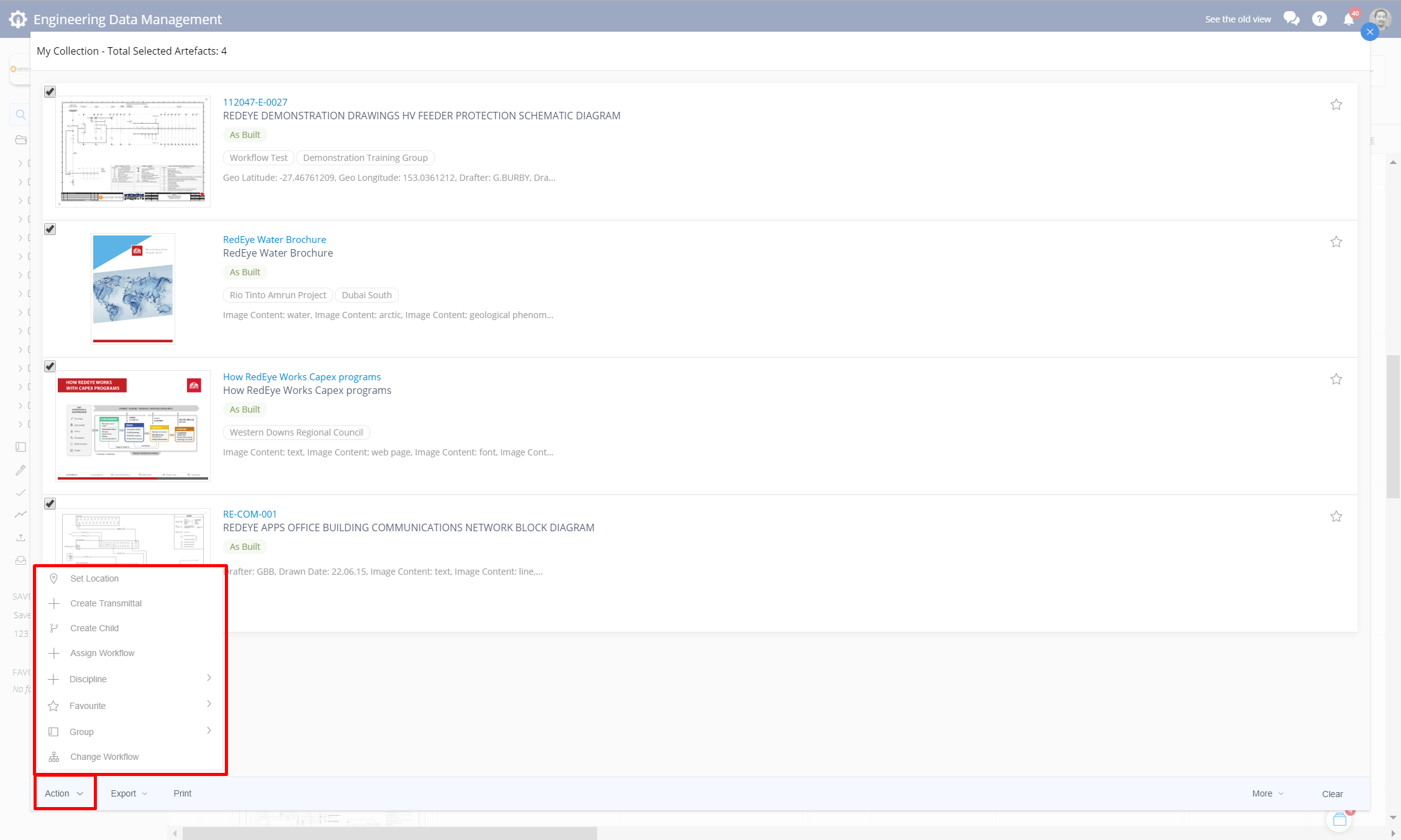Click the collection basket icon at bottom right

(1340, 819)
